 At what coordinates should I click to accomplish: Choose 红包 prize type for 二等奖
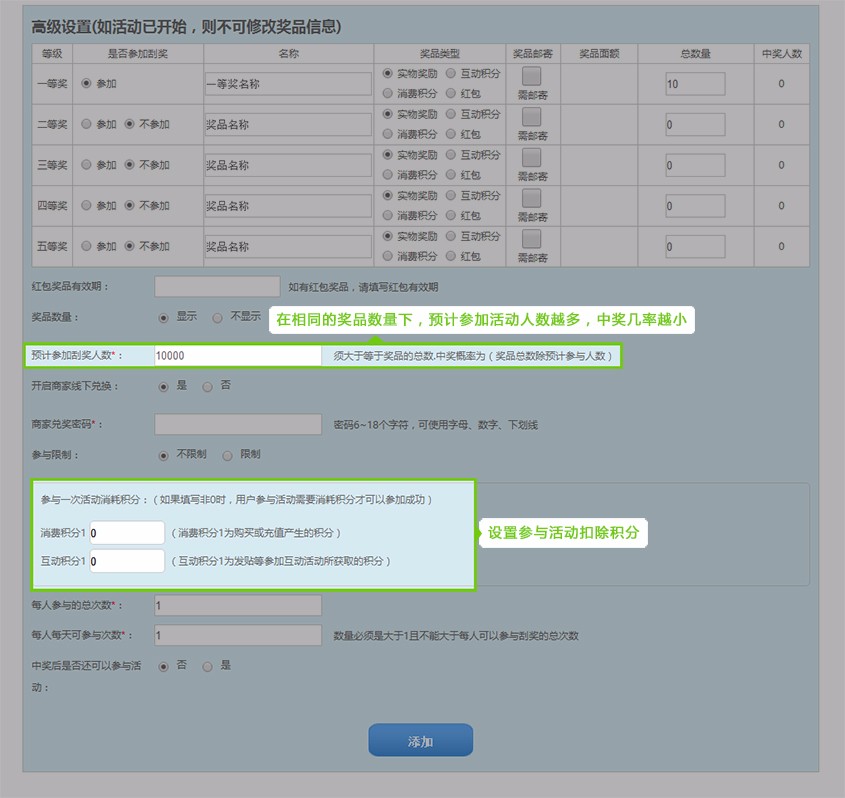451,133
